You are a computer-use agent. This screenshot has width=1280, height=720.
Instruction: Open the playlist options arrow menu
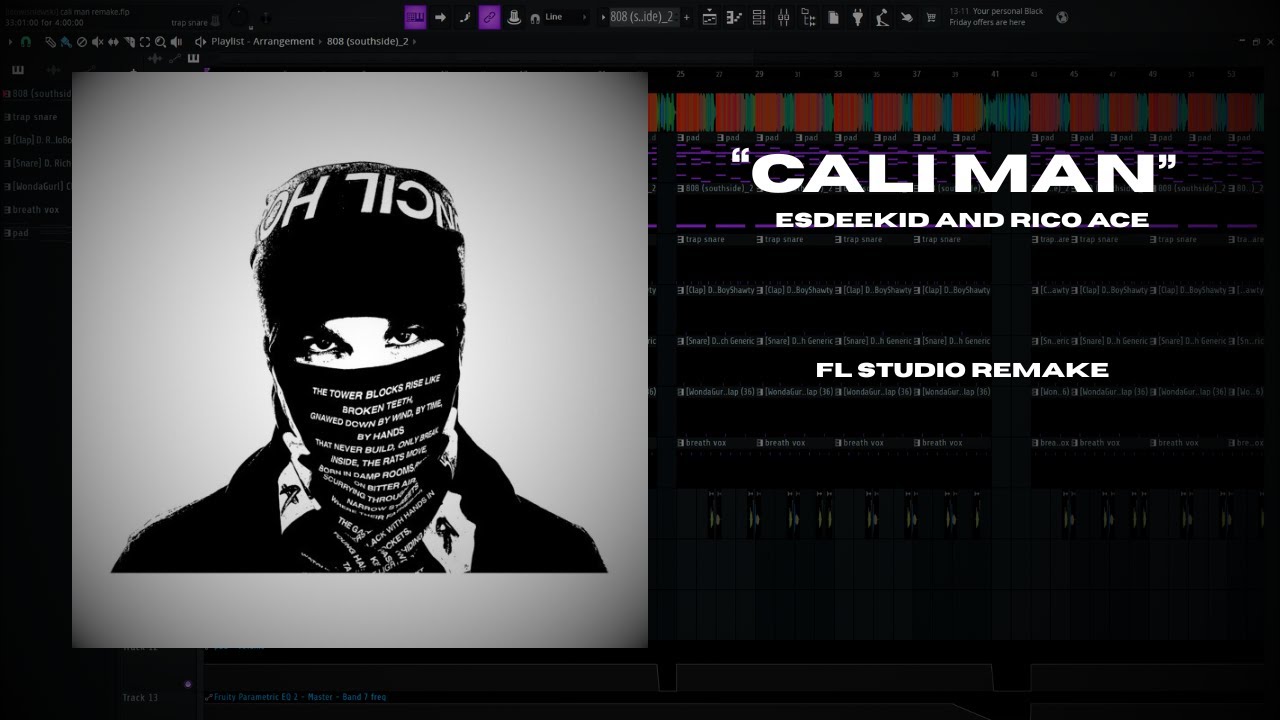[10, 42]
